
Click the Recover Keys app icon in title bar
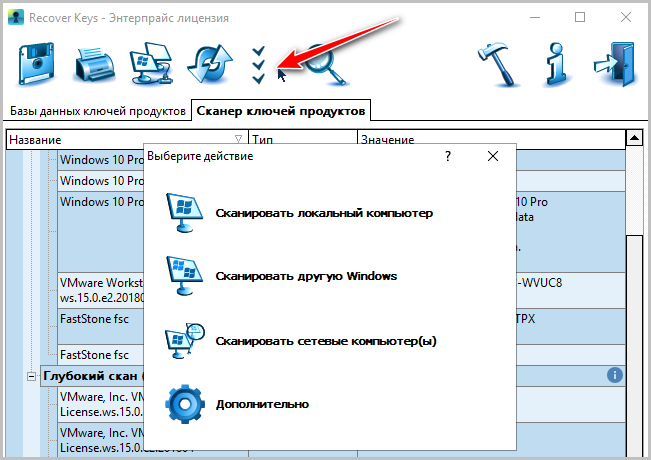(x=16, y=18)
